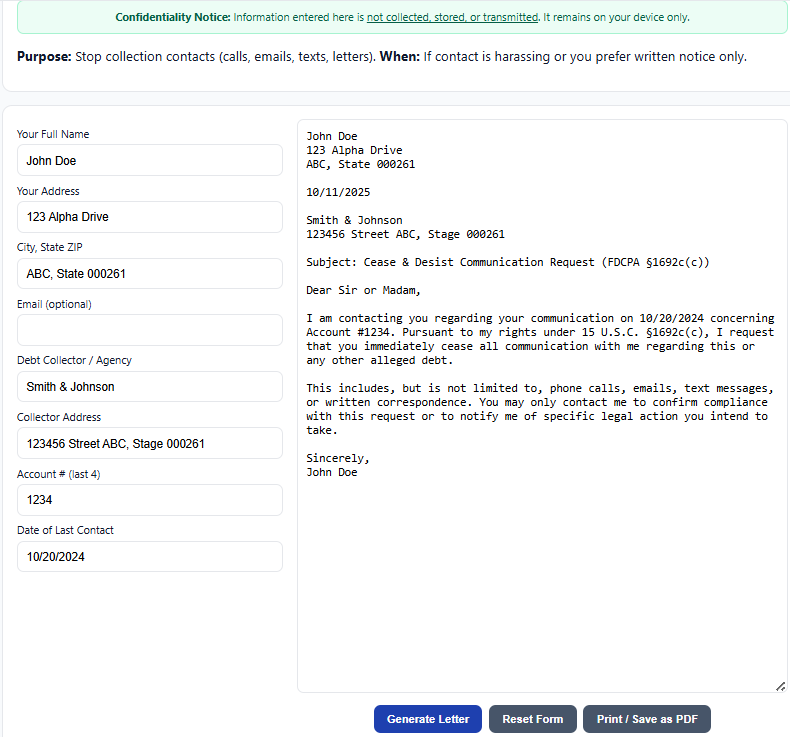The width and height of the screenshot is (790, 737).
Task: Grab the letter textarea resize handle
Action: pos(780,685)
